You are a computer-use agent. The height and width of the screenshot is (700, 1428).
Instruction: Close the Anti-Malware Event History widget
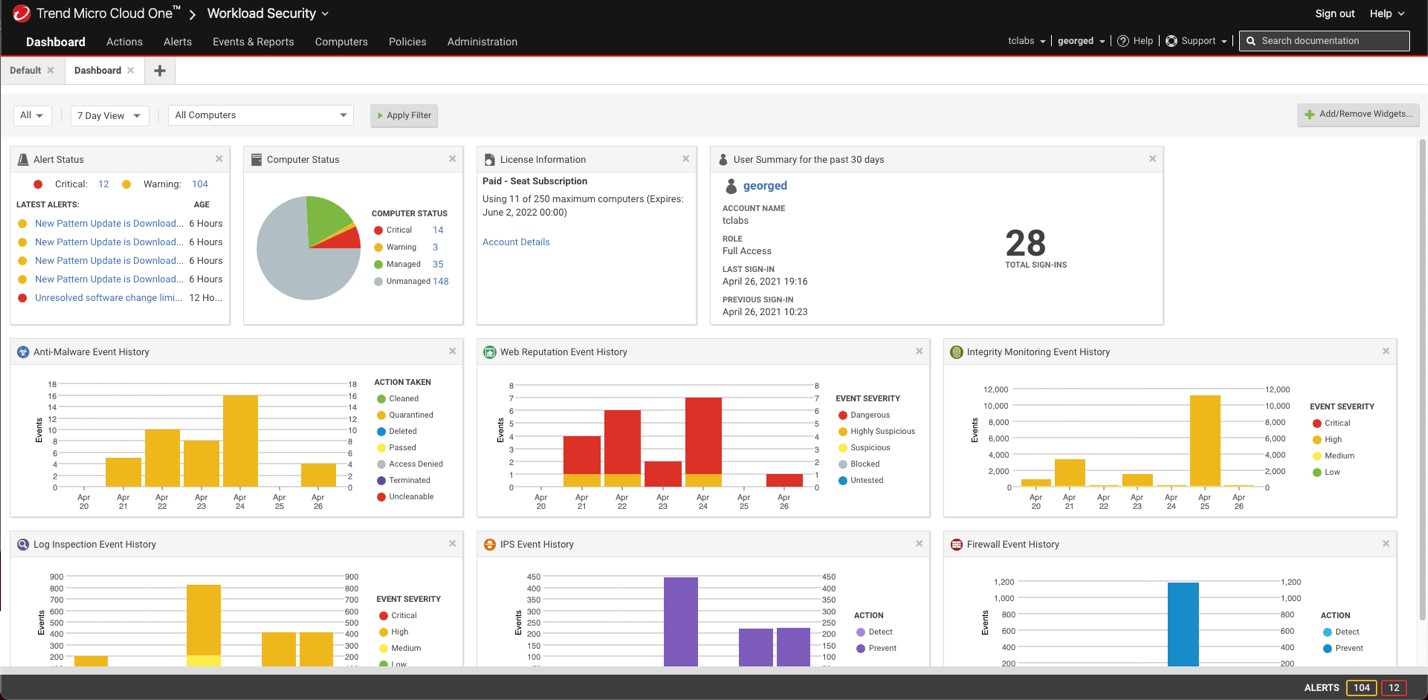click(x=452, y=351)
